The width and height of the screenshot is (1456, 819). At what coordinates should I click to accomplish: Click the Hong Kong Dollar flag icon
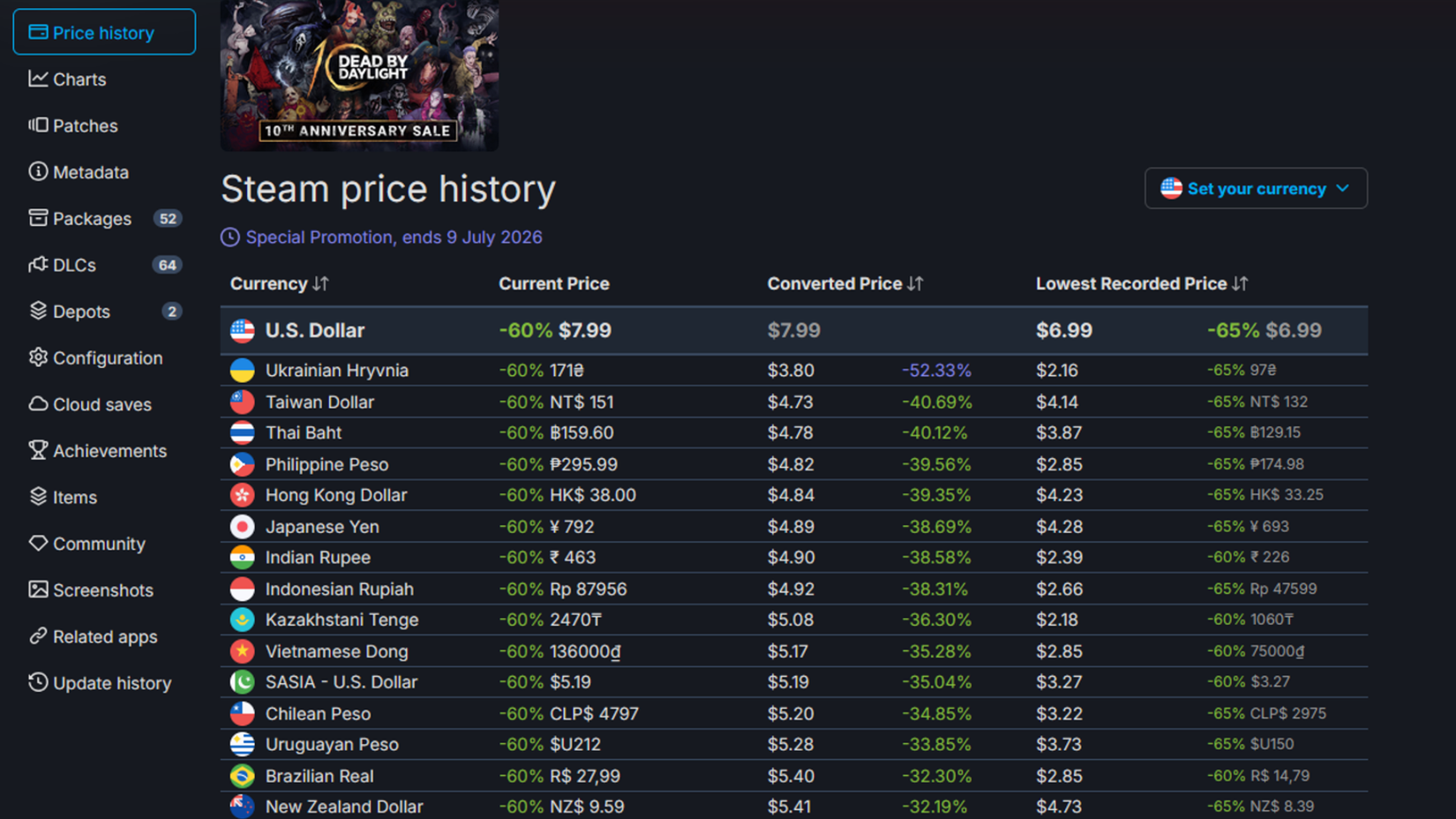pos(243,495)
